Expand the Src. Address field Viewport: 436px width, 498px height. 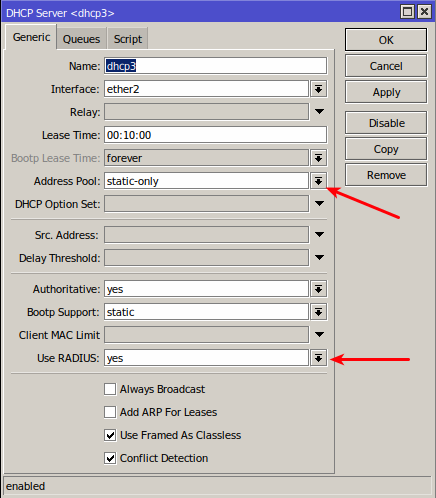coord(319,235)
